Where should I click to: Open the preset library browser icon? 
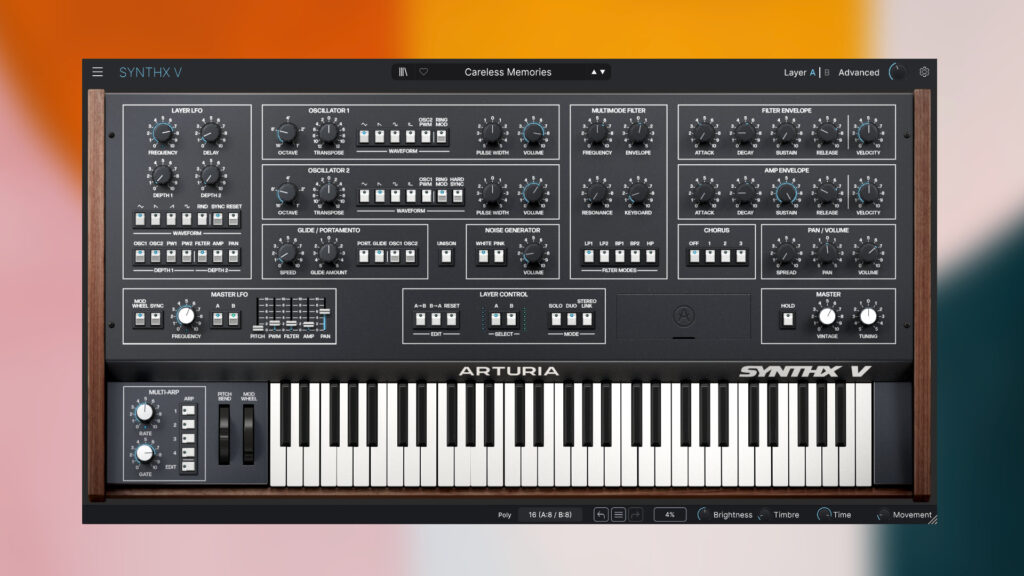(405, 72)
